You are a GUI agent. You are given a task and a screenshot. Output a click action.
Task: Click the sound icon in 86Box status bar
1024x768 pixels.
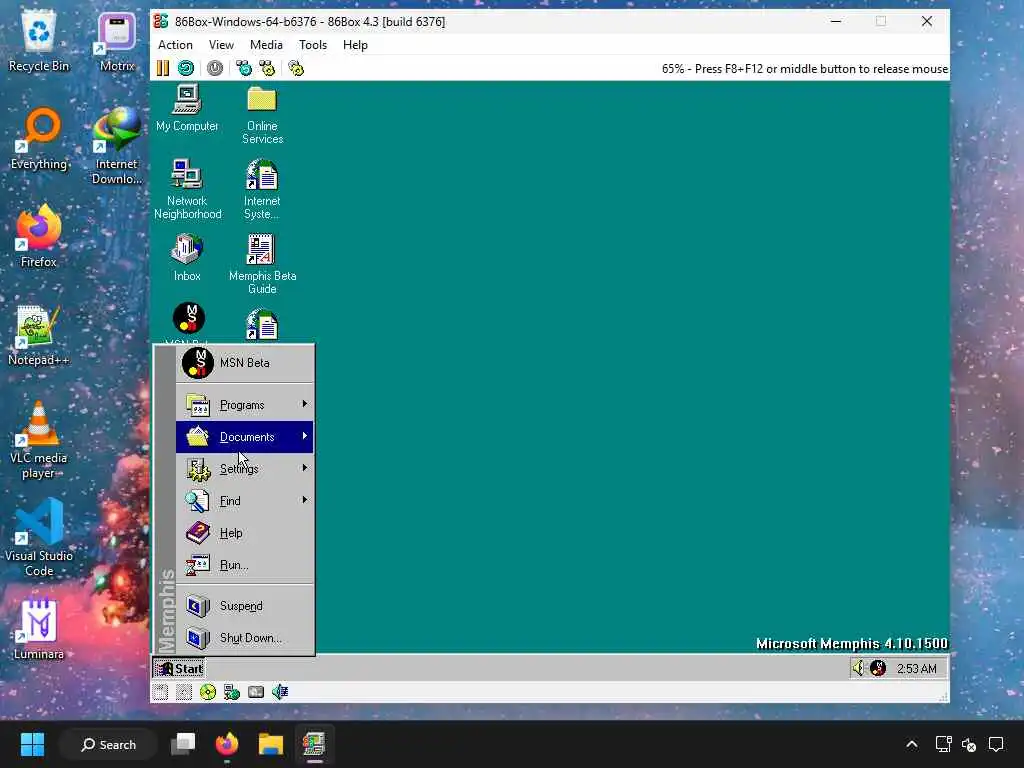point(280,692)
